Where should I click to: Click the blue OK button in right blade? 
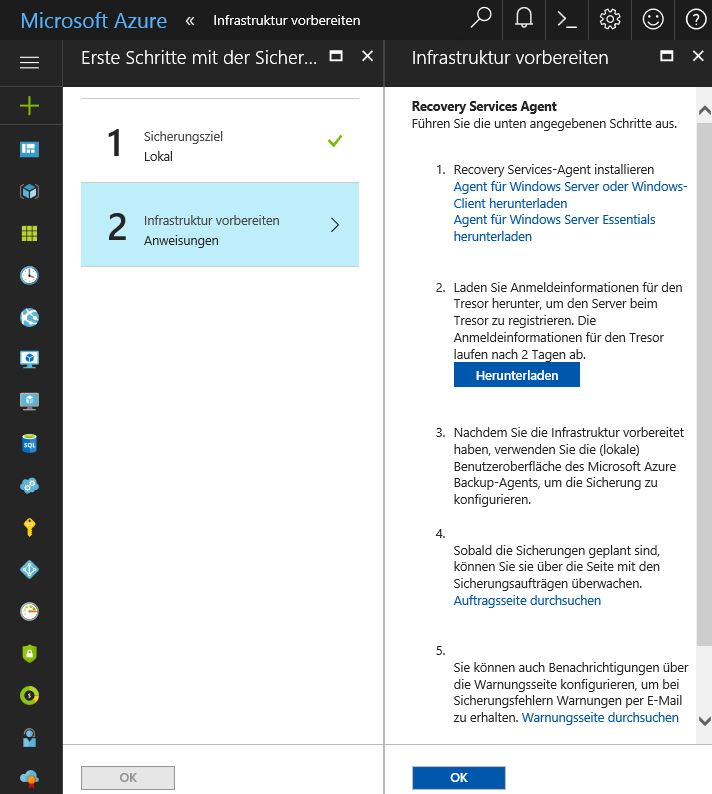pos(459,778)
